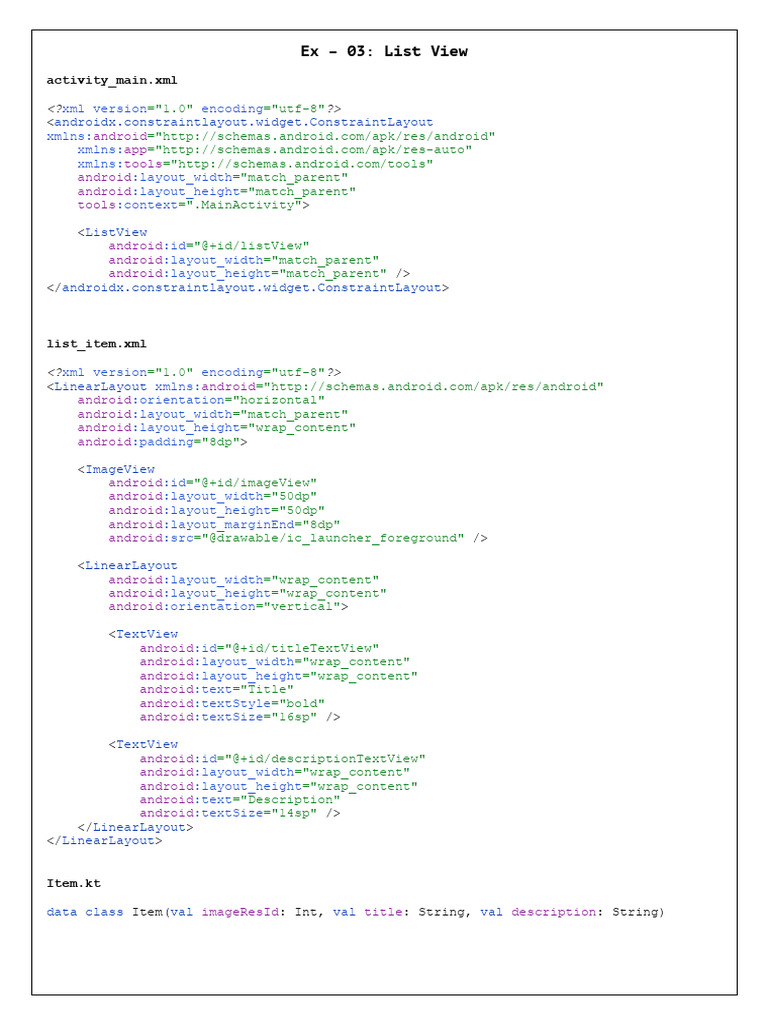This screenshot has width=768, height=1024.
Task: Click the android:textStyle="bold" line
Action: tap(232, 704)
